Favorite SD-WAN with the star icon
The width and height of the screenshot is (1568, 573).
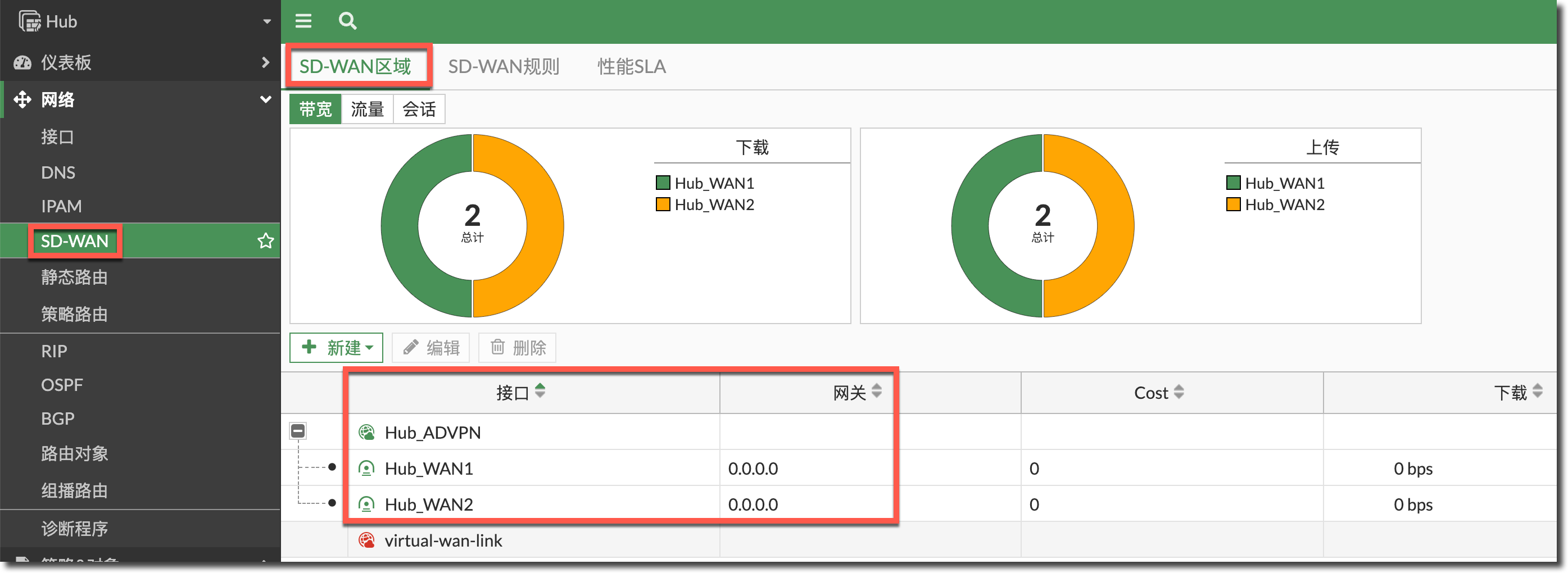tap(265, 241)
